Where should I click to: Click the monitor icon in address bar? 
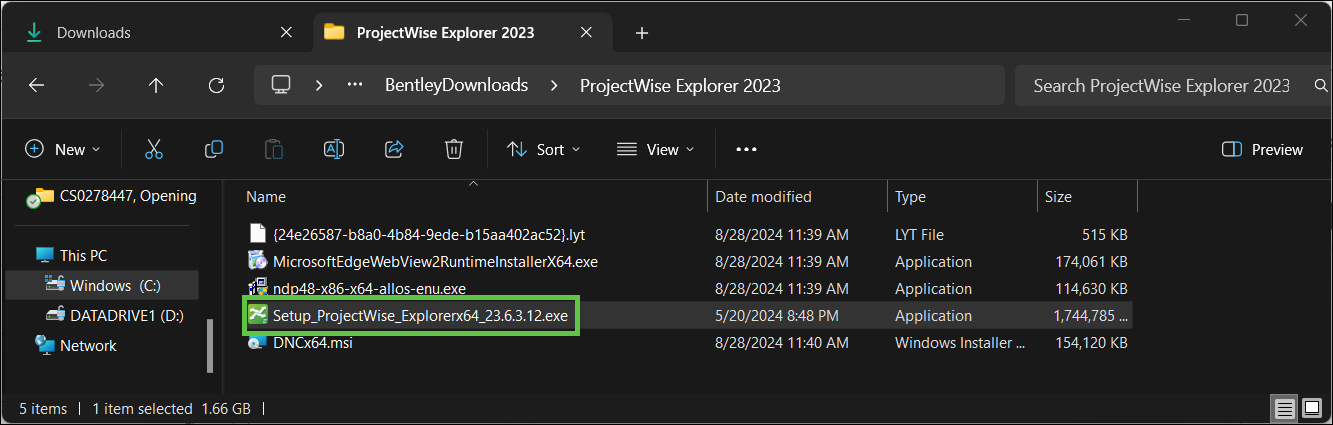[281, 85]
